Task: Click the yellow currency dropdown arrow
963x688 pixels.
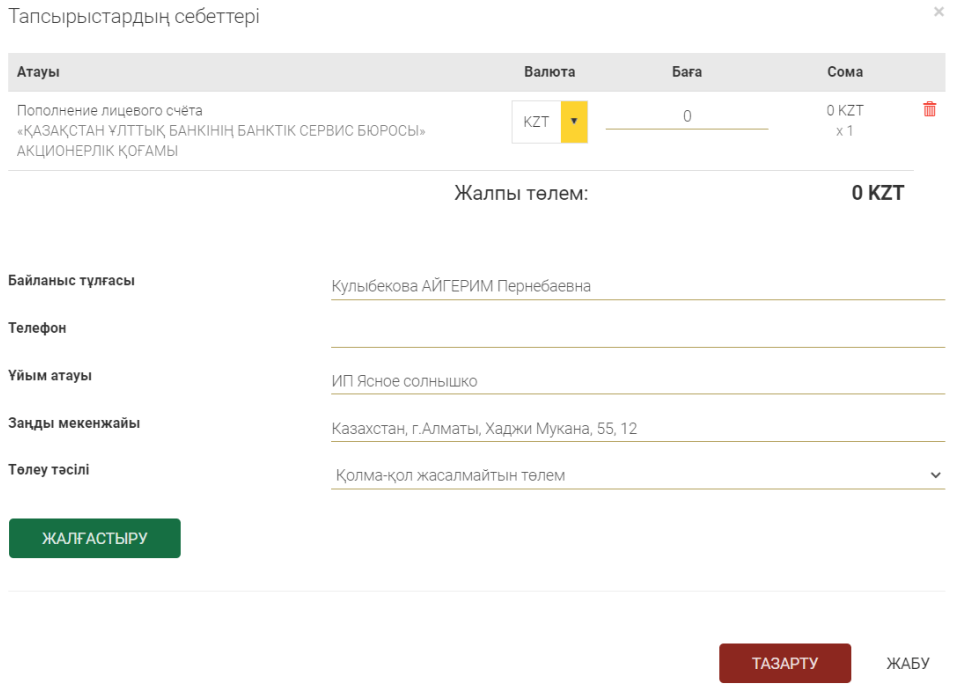Action: click(574, 122)
